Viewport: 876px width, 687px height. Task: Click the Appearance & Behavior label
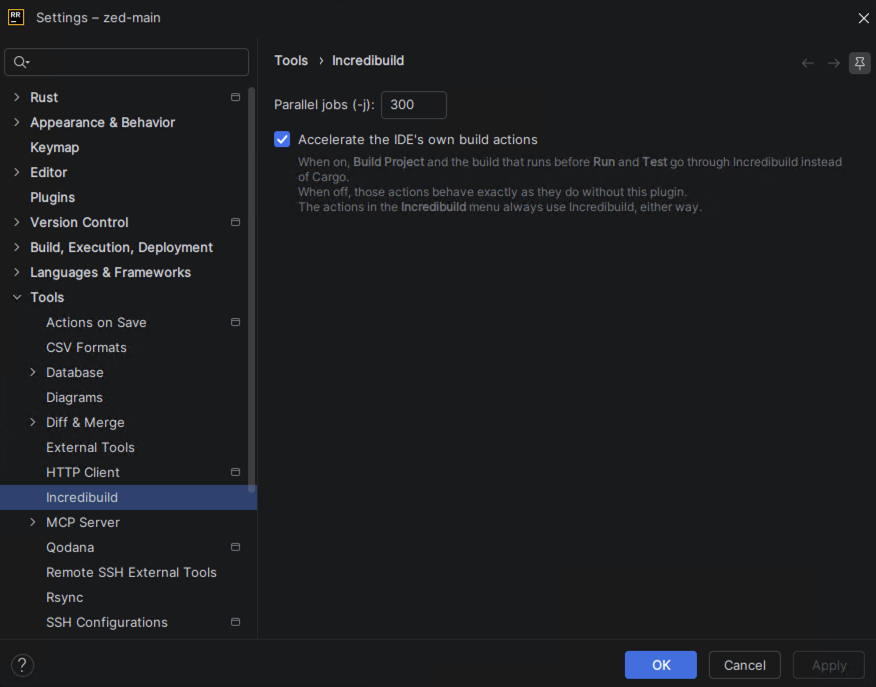tap(103, 122)
